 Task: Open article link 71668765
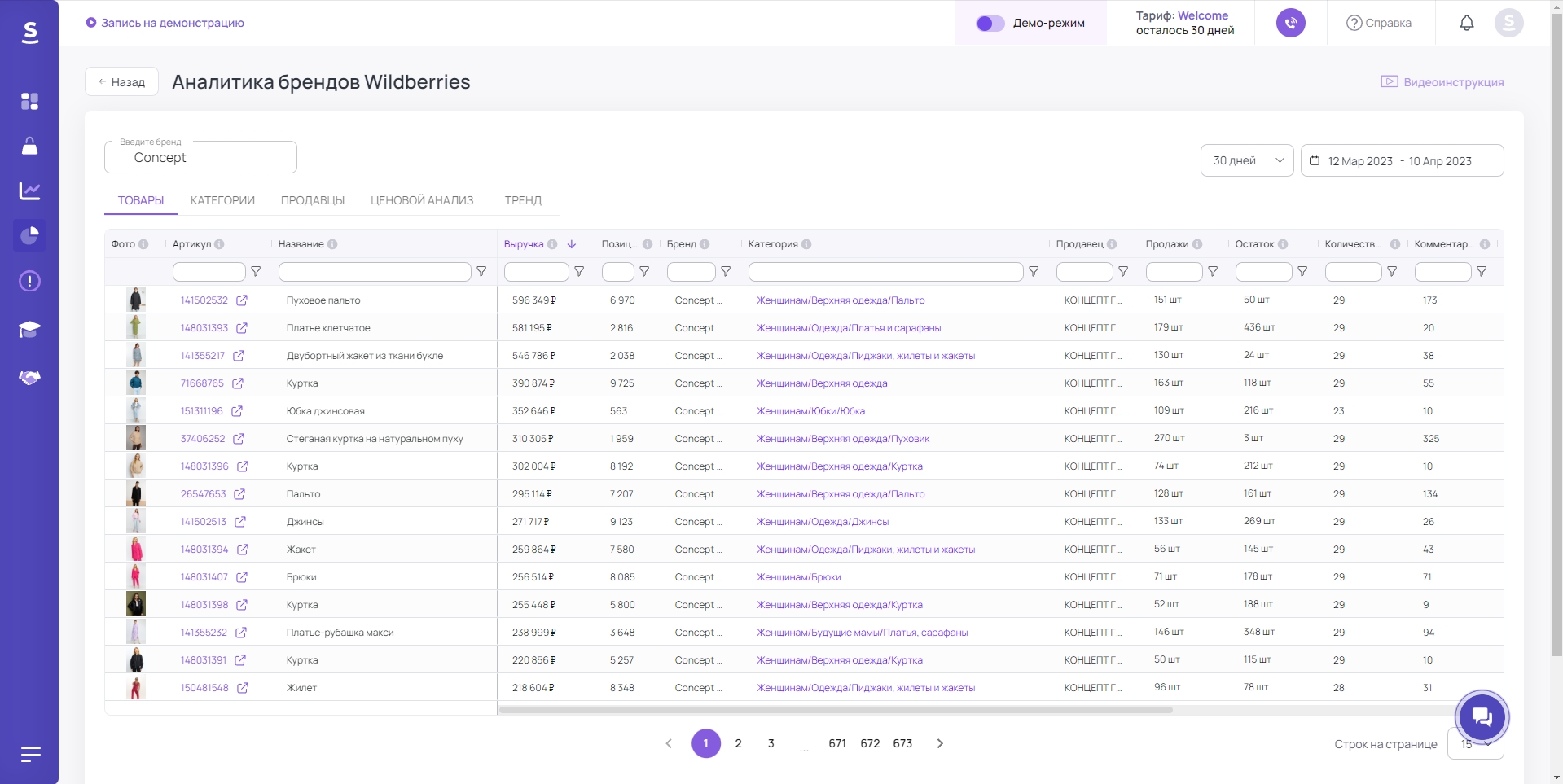click(202, 383)
